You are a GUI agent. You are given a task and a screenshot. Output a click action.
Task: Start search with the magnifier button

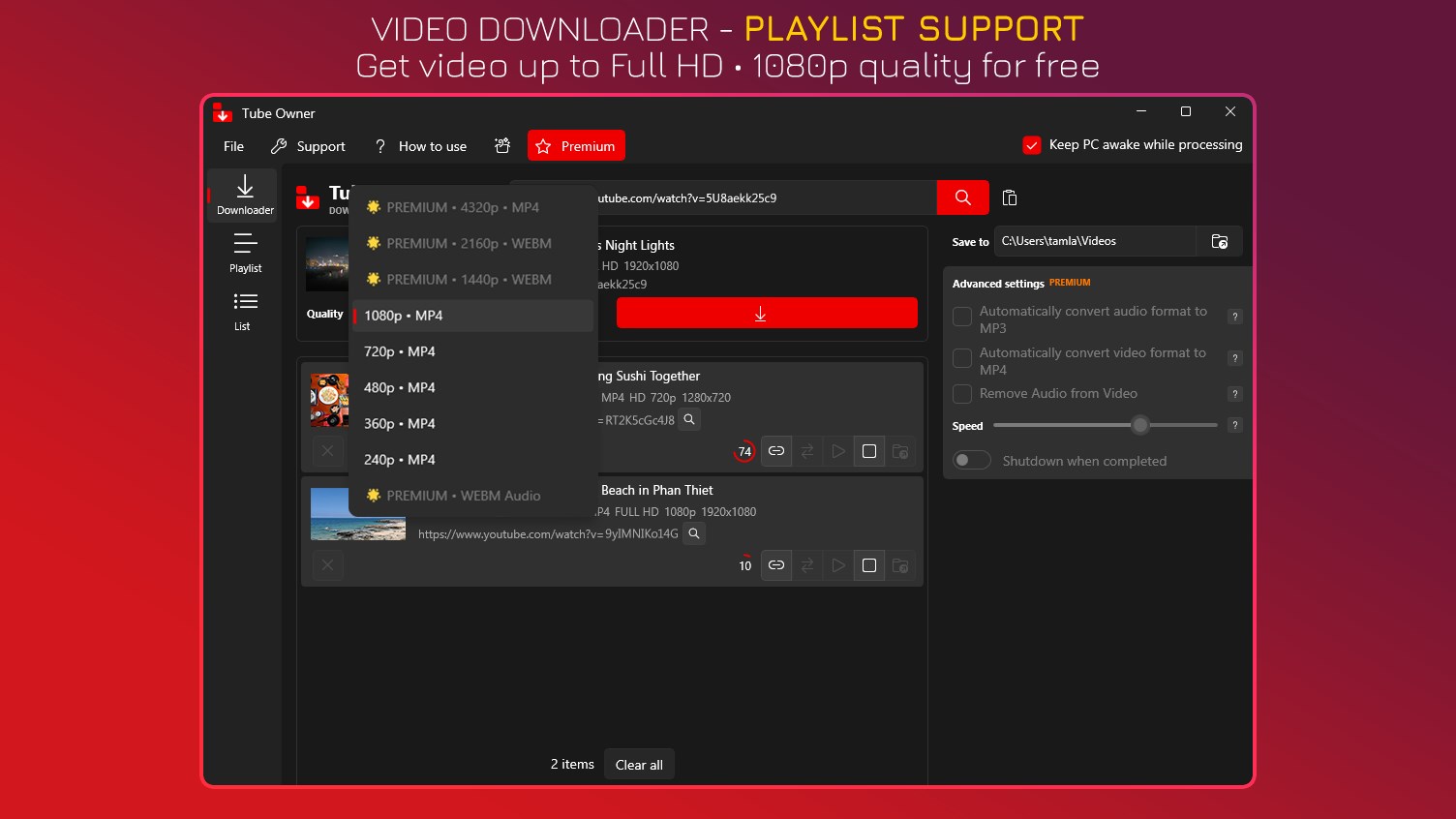961,197
